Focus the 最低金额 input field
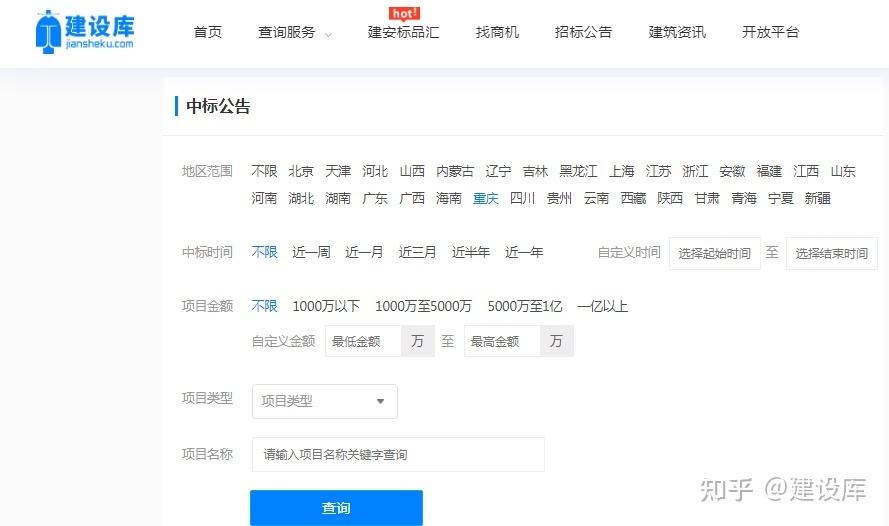 click(363, 341)
